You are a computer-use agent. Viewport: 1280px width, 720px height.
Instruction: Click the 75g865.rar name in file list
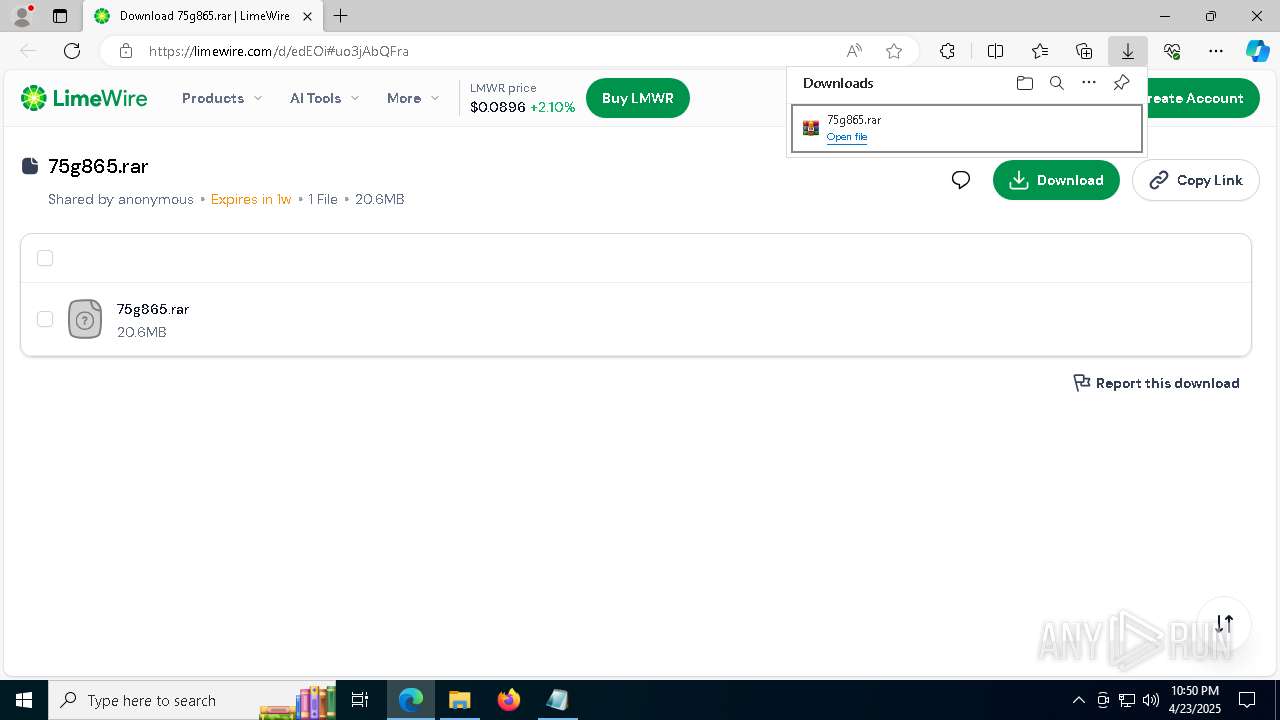(x=153, y=309)
